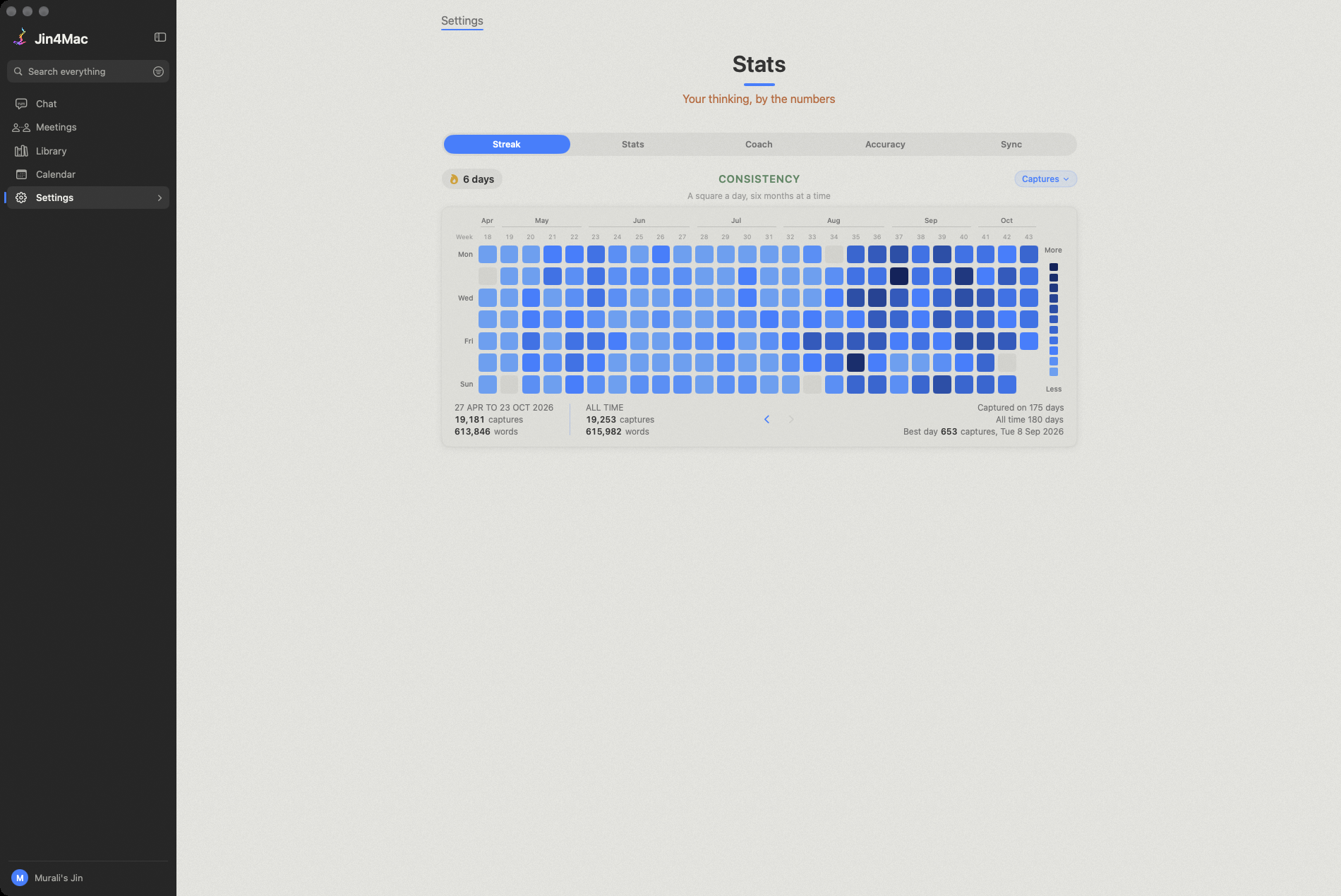The image size is (1341, 896).
Task: Open Chat from the sidebar
Action: tap(88, 104)
